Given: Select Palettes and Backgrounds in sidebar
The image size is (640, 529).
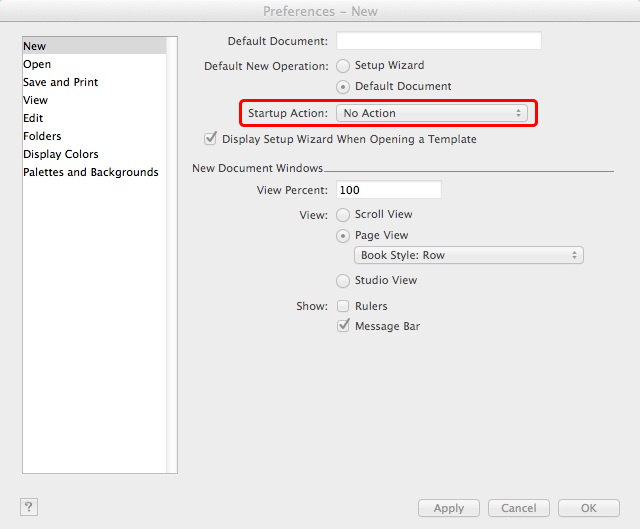Looking at the screenshot, I should [91, 172].
